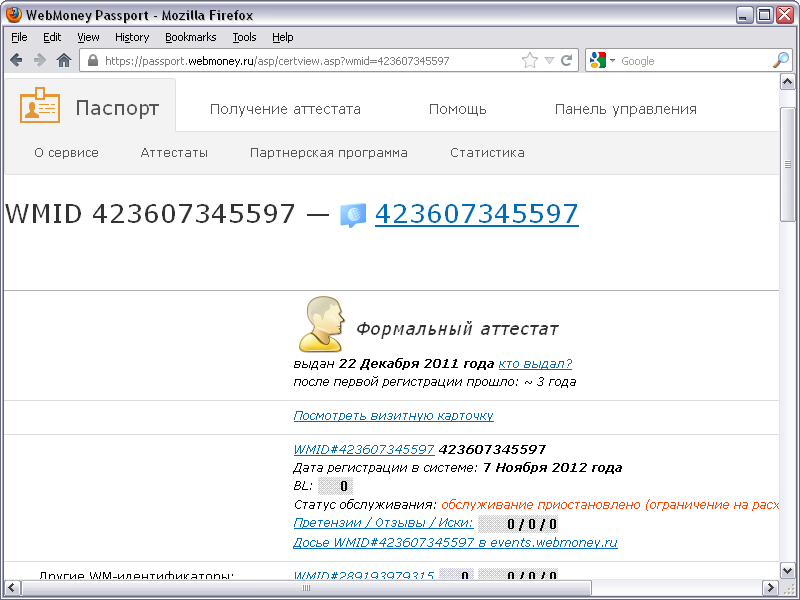Go to Партнерская программа submenu item
The height and width of the screenshot is (600, 800).
[x=329, y=153]
